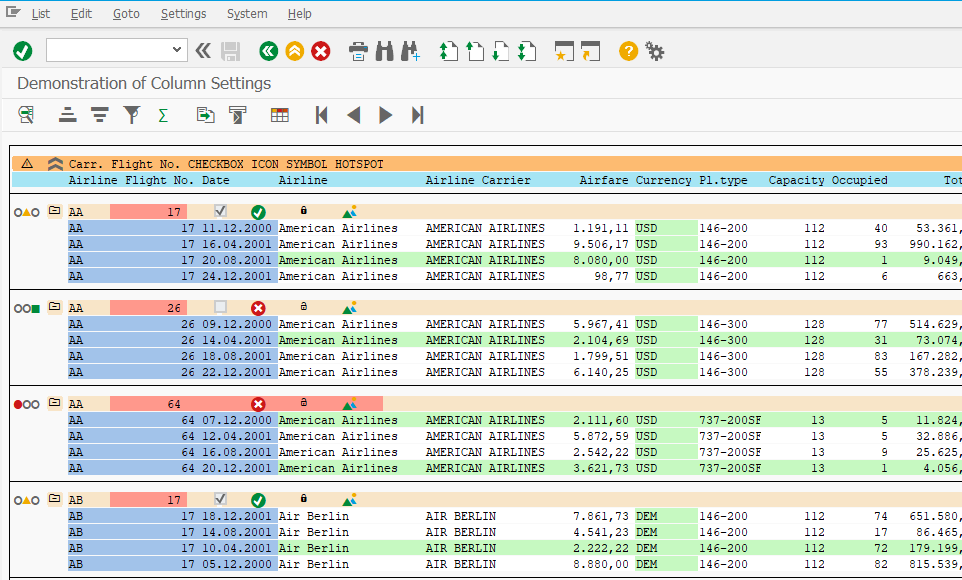Click flight number 64 in group header
This screenshot has height=580, width=962.
[174, 404]
